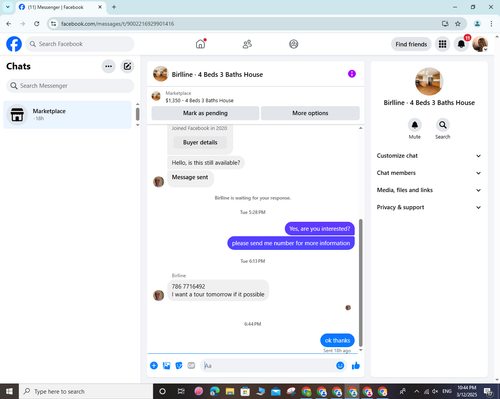Expand Media, files and links section
Viewport: 500px width, 399px height.
click(x=429, y=190)
